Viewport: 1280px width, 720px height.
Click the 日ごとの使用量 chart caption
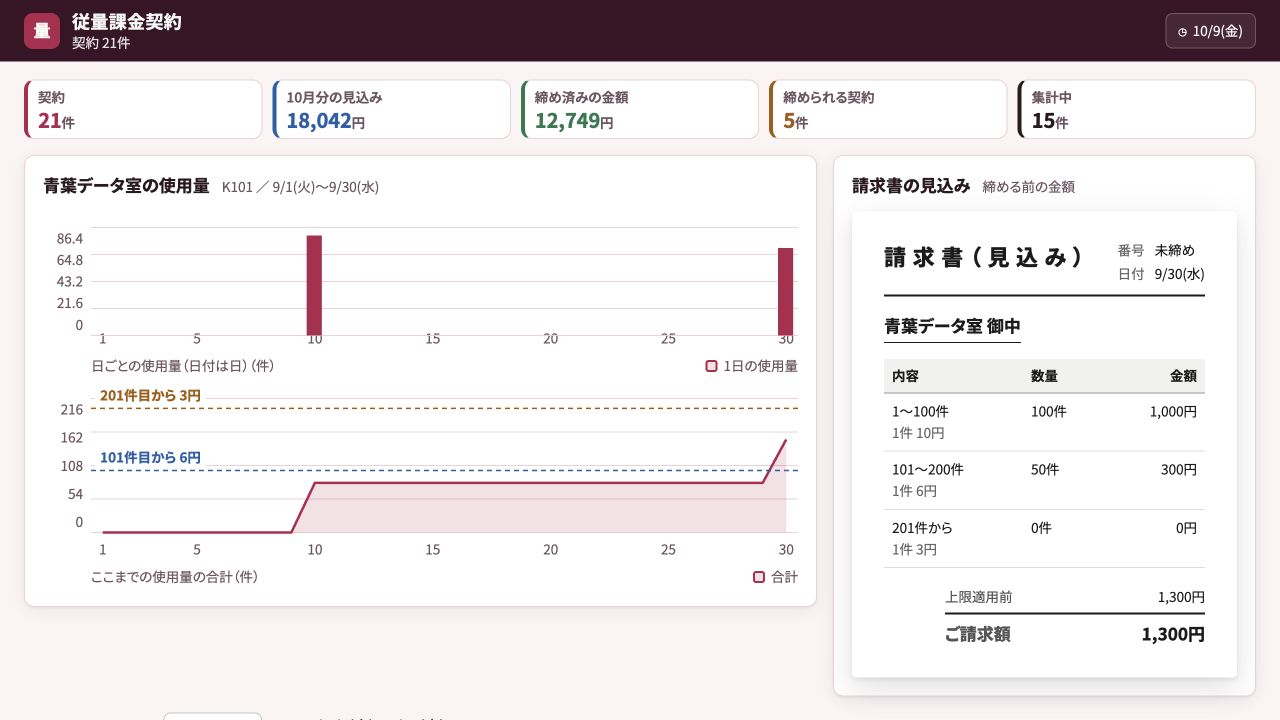pos(182,366)
